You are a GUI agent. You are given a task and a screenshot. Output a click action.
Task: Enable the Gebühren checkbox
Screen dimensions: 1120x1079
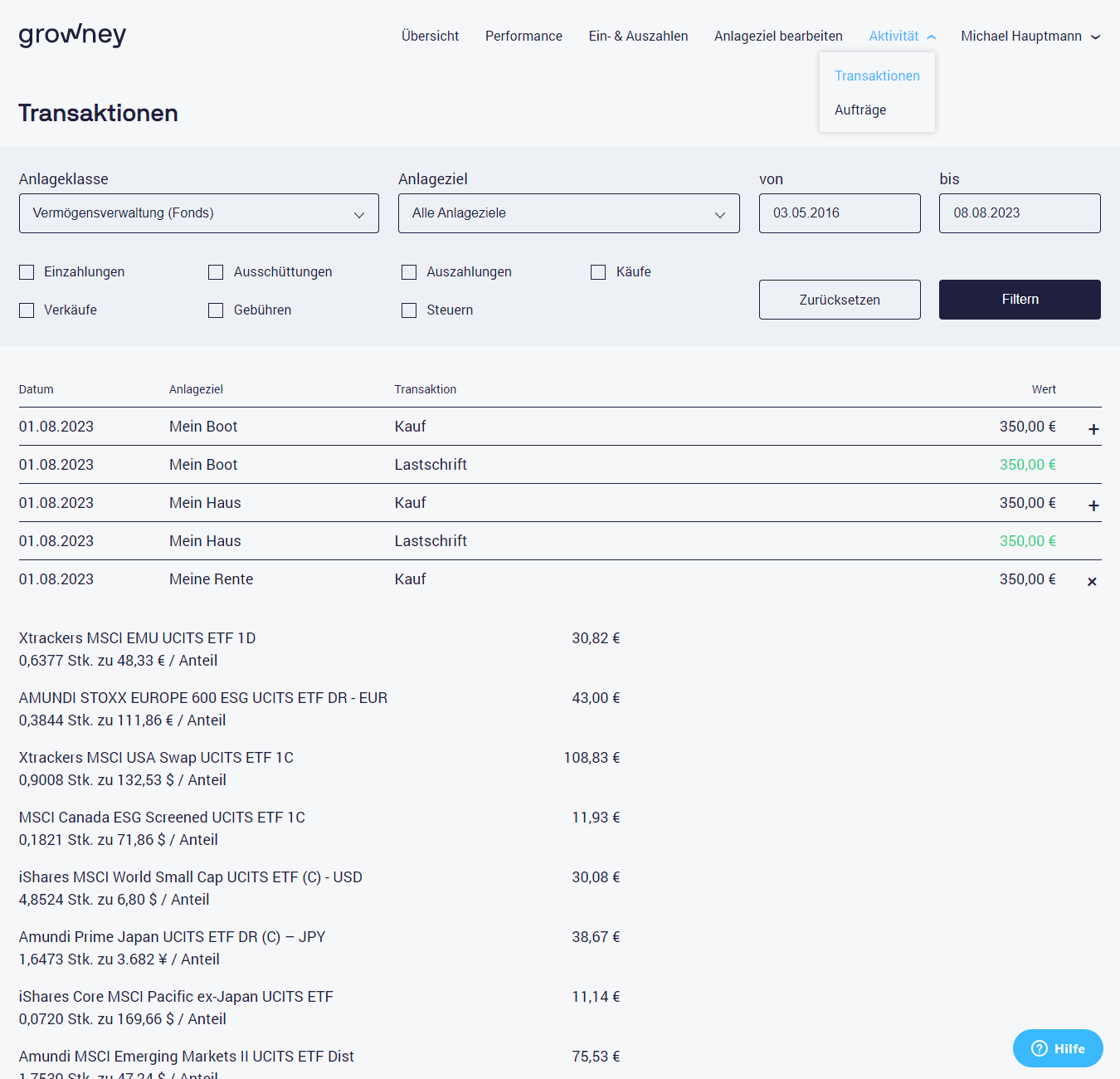pos(216,310)
